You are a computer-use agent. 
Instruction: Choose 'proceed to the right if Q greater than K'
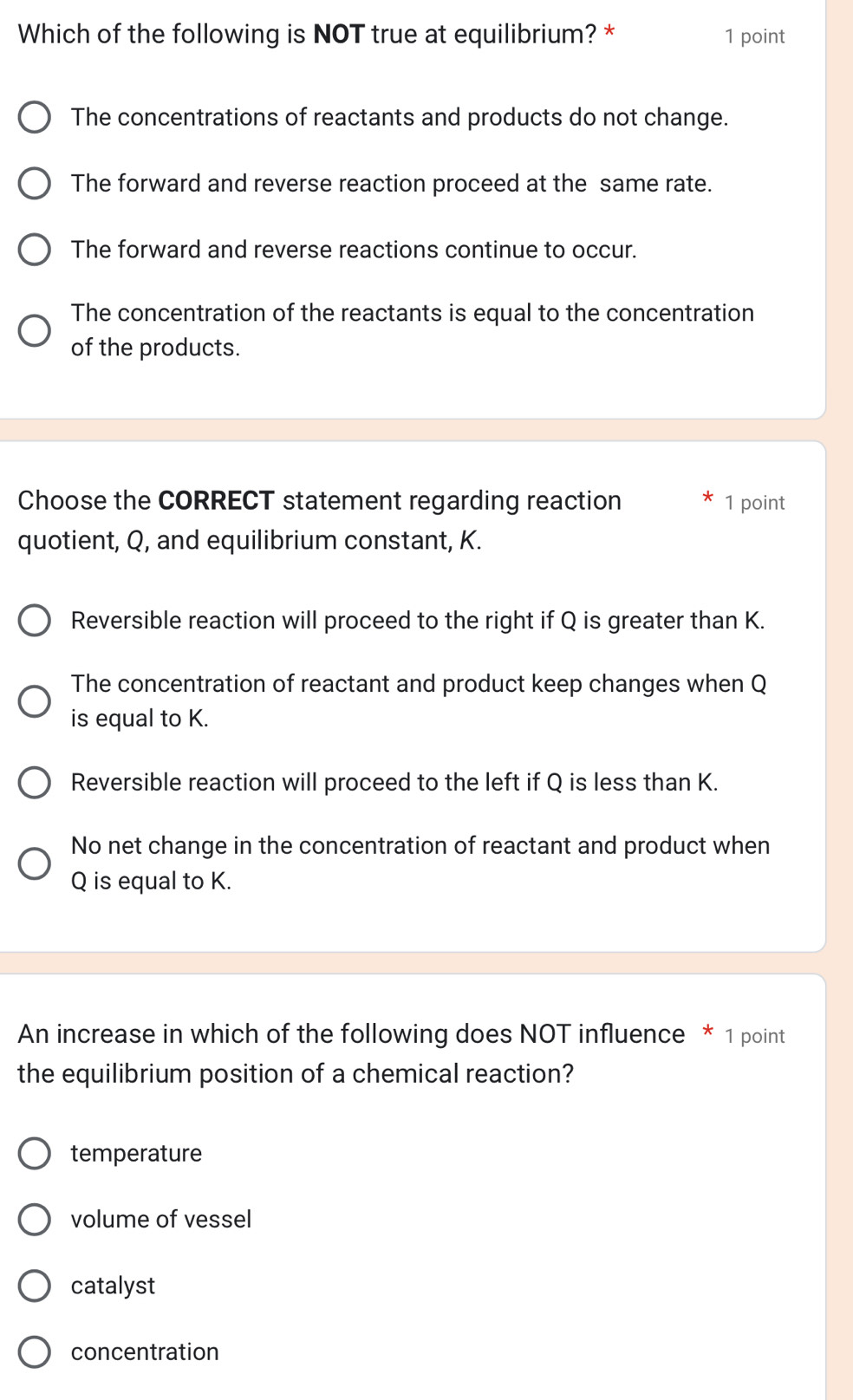click(35, 621)
